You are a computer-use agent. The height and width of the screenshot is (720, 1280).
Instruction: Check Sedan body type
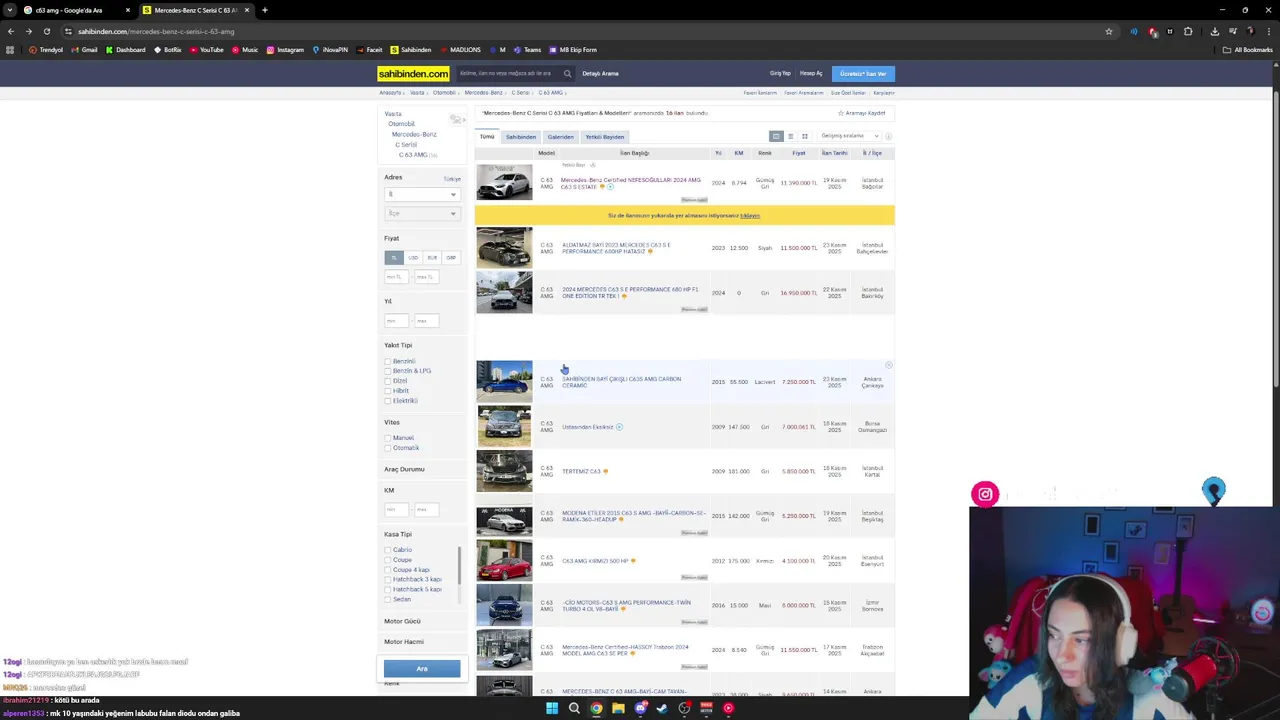[x=388, y=599]
